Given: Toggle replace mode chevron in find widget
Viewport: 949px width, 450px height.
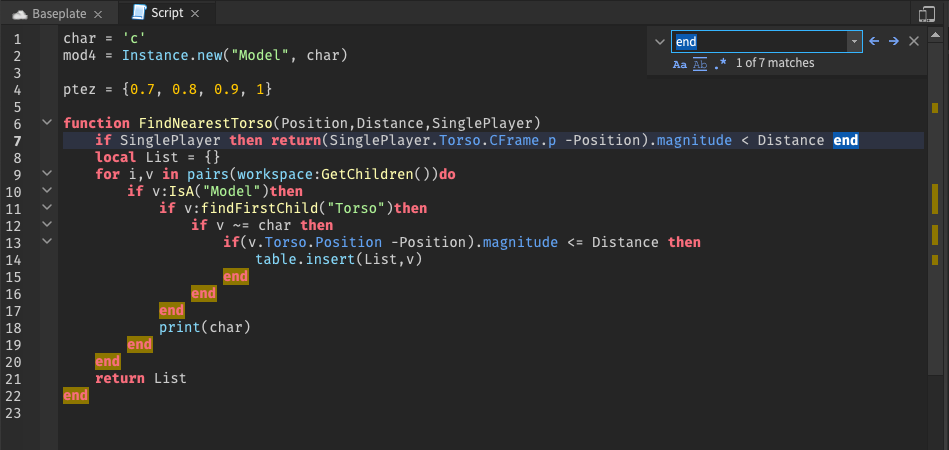Looking at the screenshot, I should tap(659, 41).
